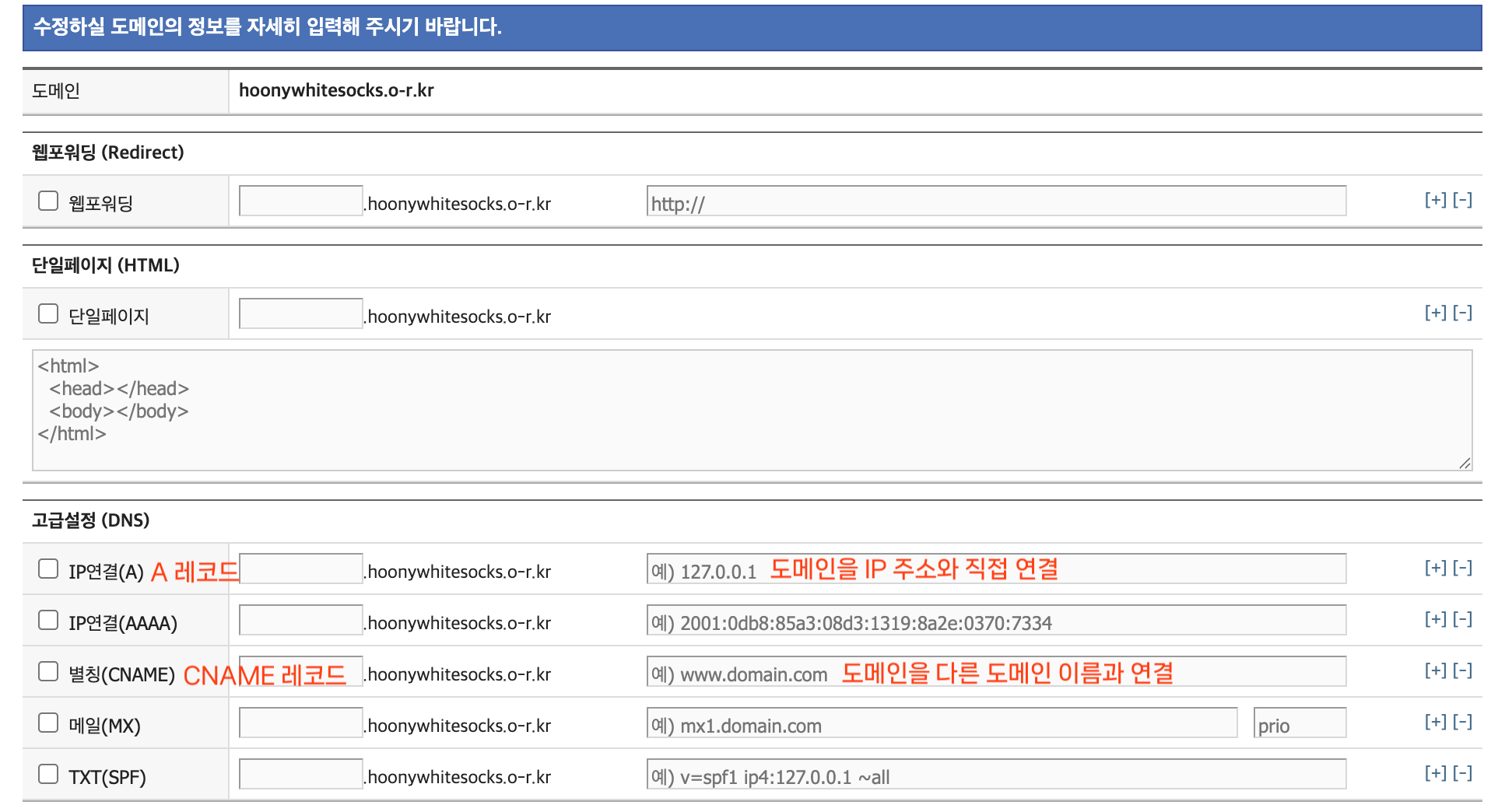The width and height of the screenshot is (1505, 812).
Task: Click the A record IP address field
Action: coord(996,569)
